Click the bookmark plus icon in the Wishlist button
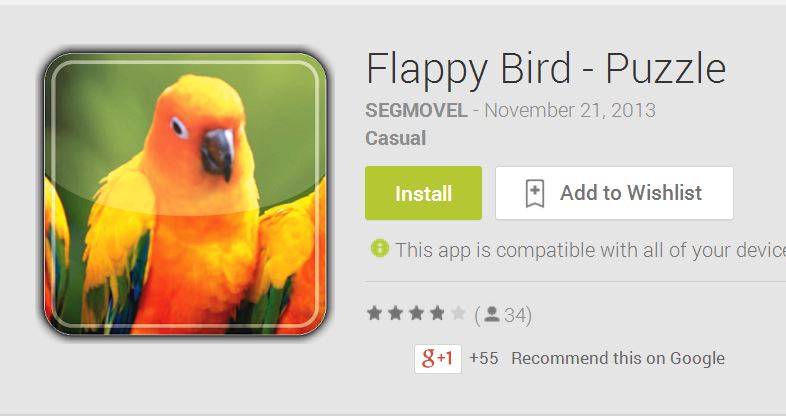Screen dimensions: 786x416 pos(534,193)
